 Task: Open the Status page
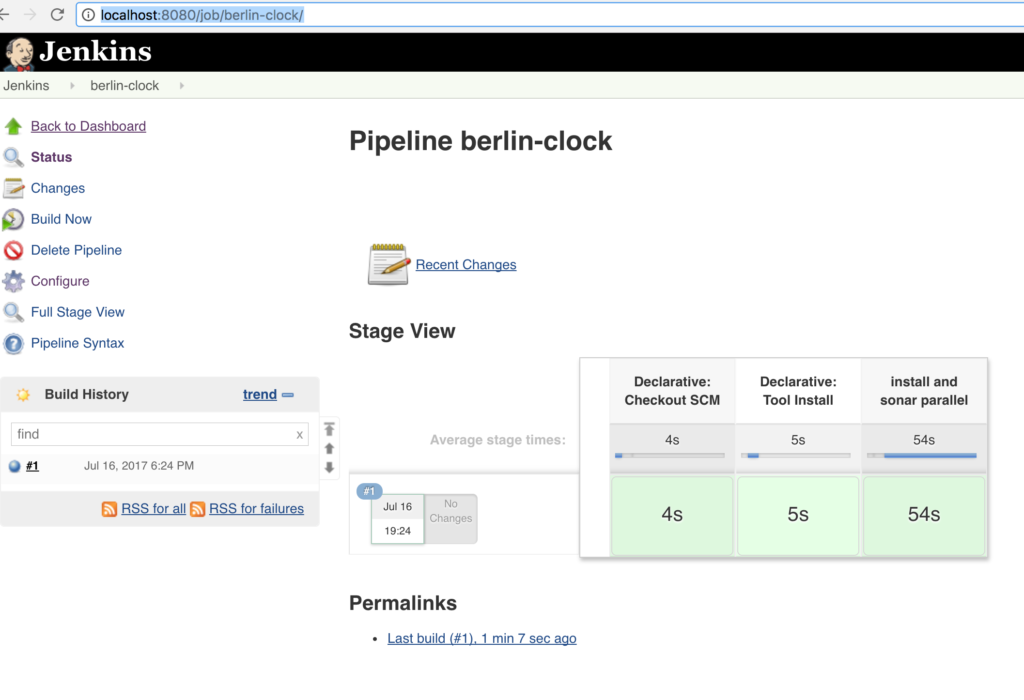[x=52, y=157]
